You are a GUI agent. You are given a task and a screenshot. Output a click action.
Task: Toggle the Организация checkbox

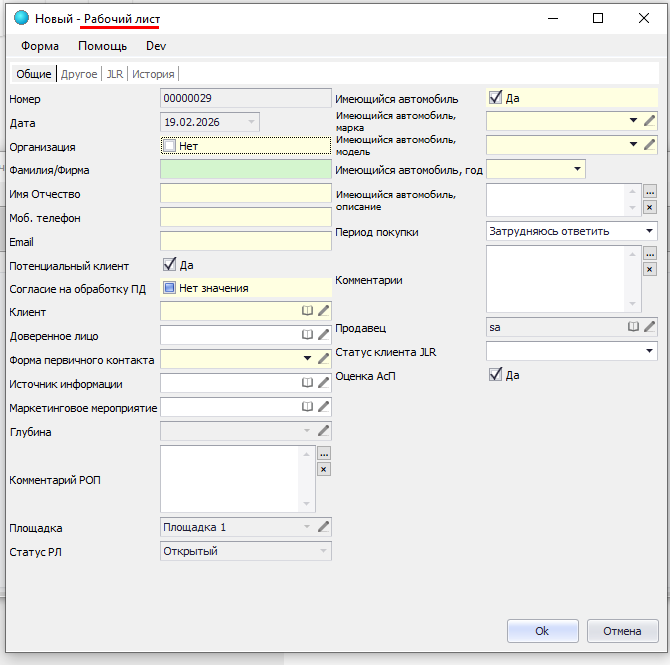tap(169, 146)
